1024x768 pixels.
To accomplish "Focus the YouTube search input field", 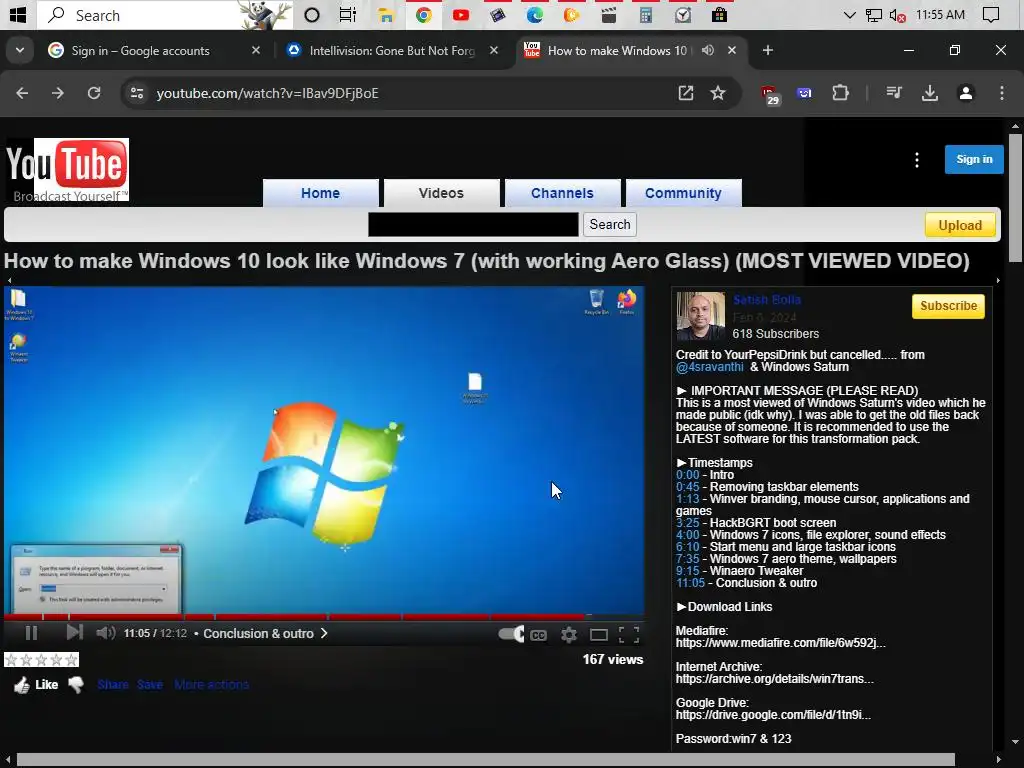I will [x=473, y=225].
